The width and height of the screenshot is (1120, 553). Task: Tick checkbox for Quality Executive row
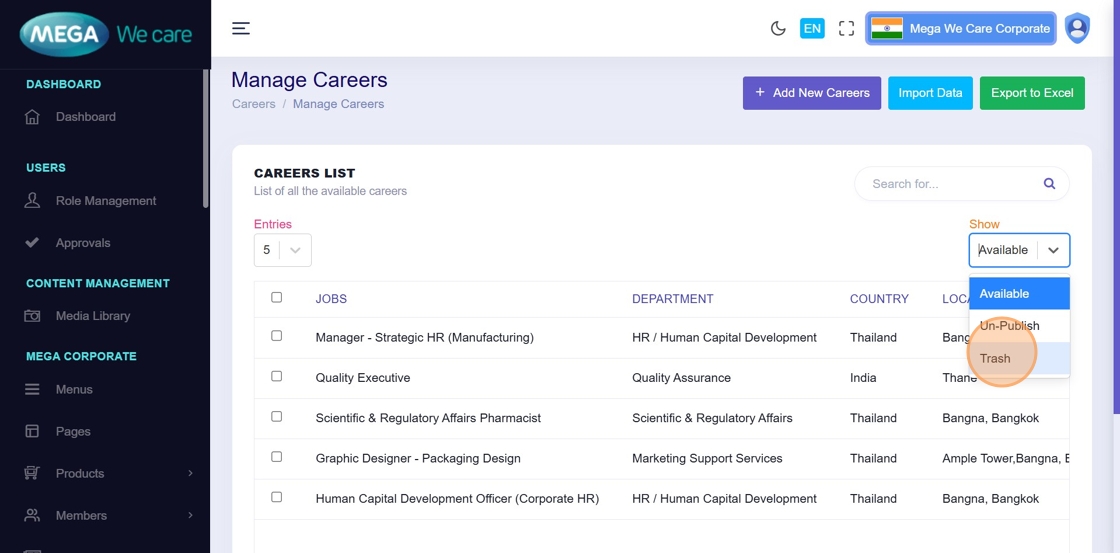pyautogui.click(x=277, y=377)
